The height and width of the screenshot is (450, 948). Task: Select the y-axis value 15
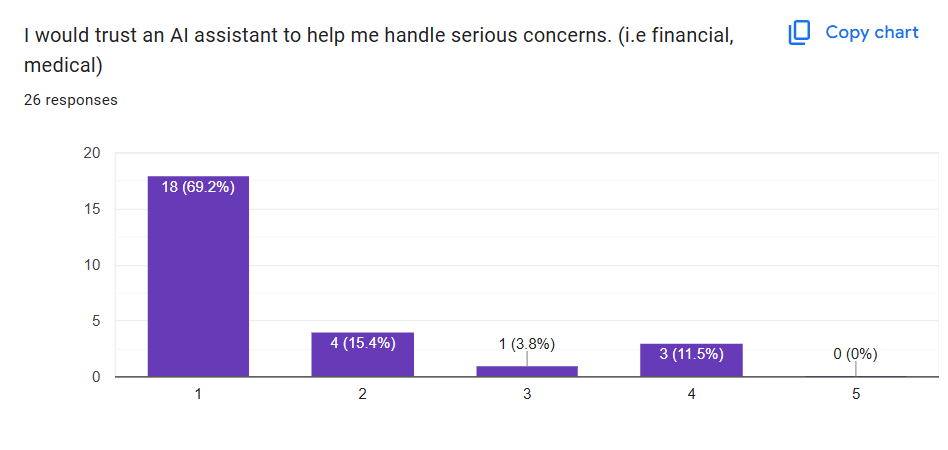pyautogui.click(x=92, y=209)
